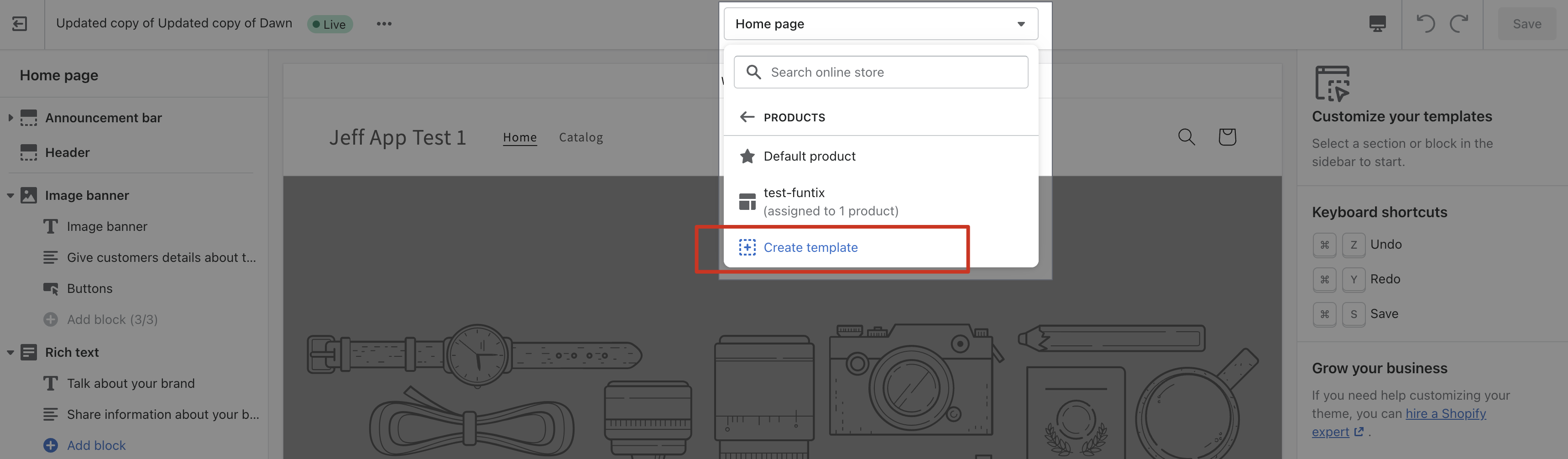Click the Header section icon

coord(29,152)
